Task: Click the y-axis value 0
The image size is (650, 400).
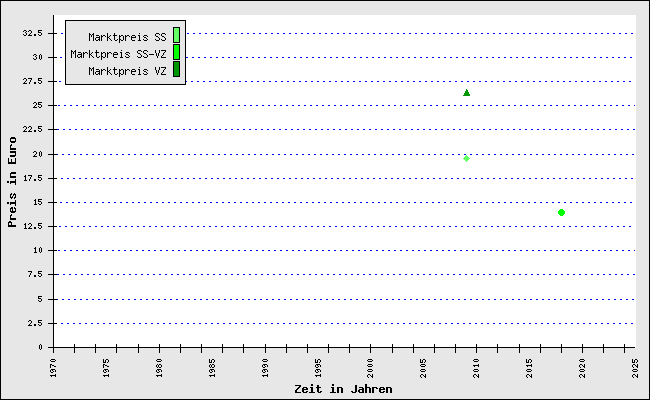Action: point(40,347)
